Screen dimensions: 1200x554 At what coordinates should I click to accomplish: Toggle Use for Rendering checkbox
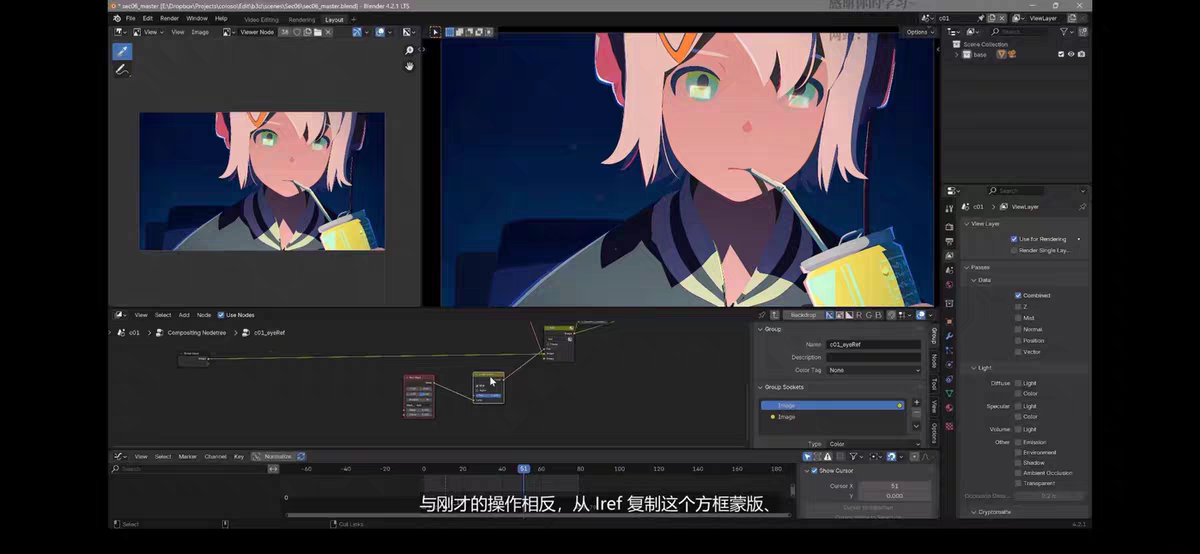tap(1014, 239)
